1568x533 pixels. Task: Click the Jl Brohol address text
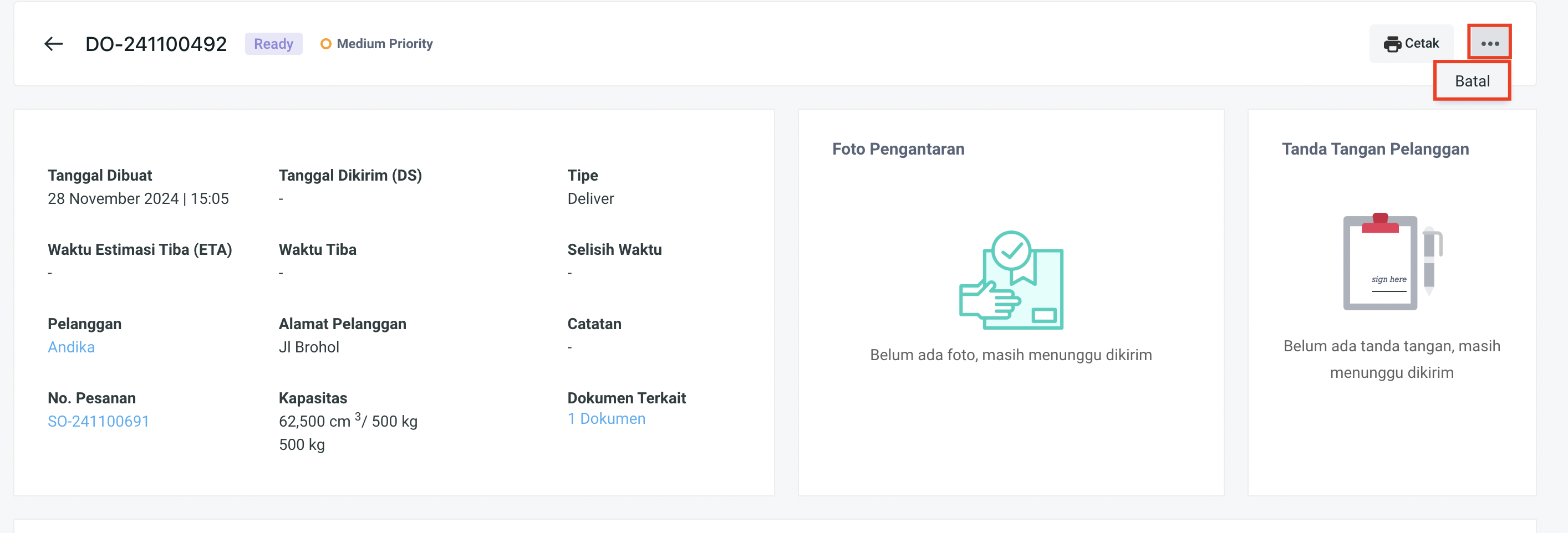pos(309,347)
